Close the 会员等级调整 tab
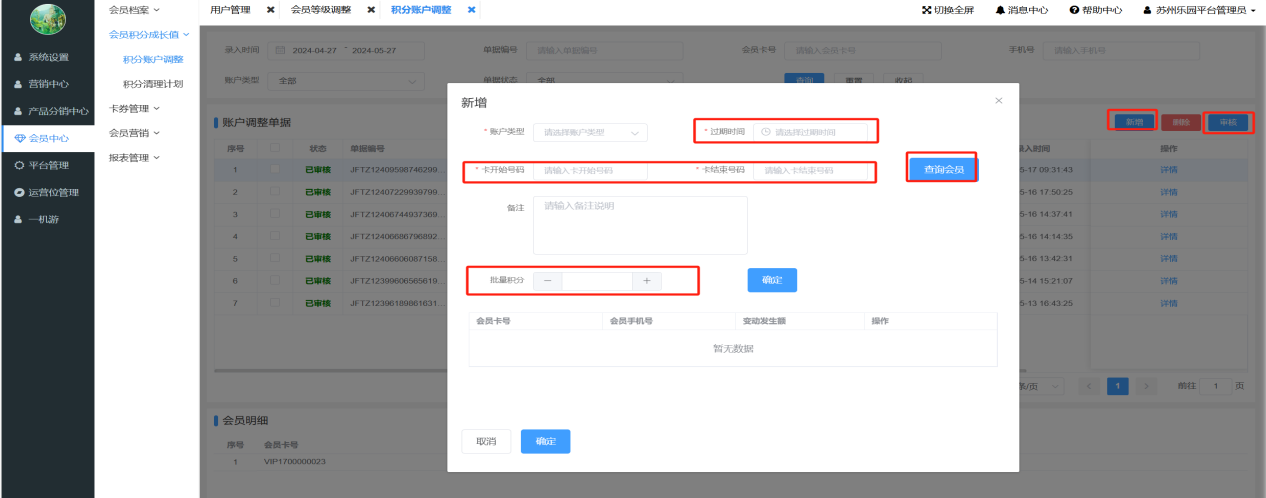 click(x=371, y=10)
